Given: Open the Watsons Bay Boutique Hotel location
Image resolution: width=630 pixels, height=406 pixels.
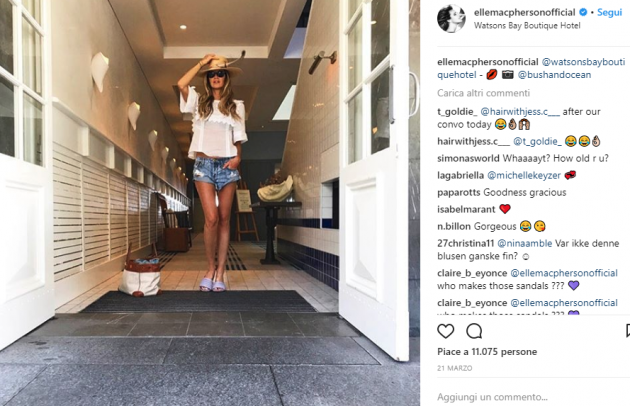Looking at the screenshot, I should (x=527, y=26).
